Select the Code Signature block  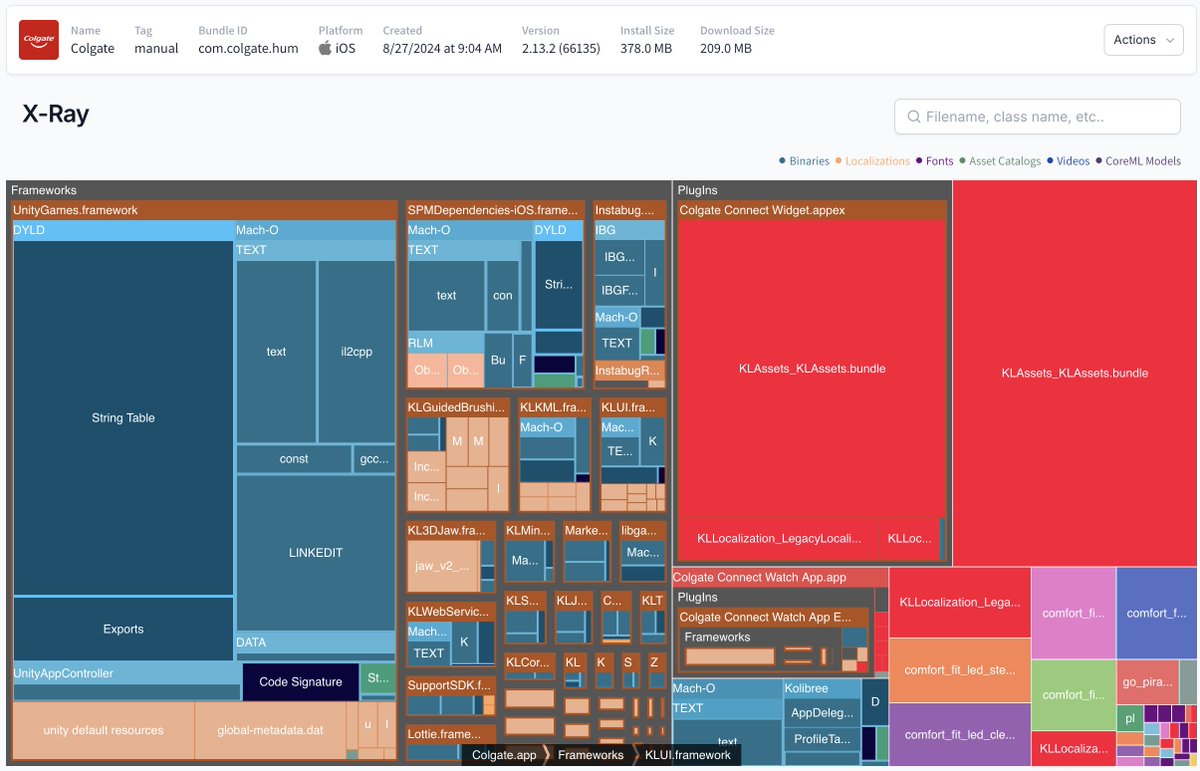tap(300, 682)
